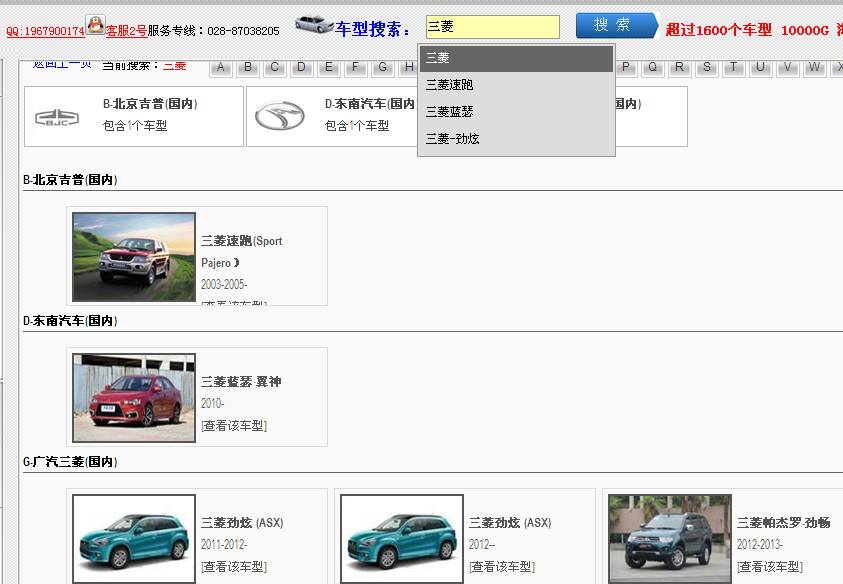The height and width of the screenshot is (584, 843).
Task: Click the D-东南汽车(国内) section heading
Action: [70, 321]
